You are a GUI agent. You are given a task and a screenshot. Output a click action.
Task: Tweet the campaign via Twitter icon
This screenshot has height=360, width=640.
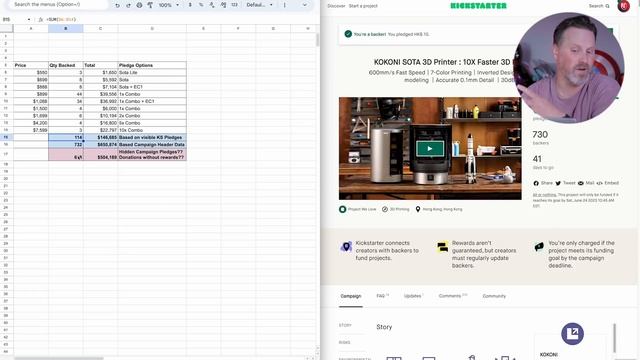pos(565,183)
